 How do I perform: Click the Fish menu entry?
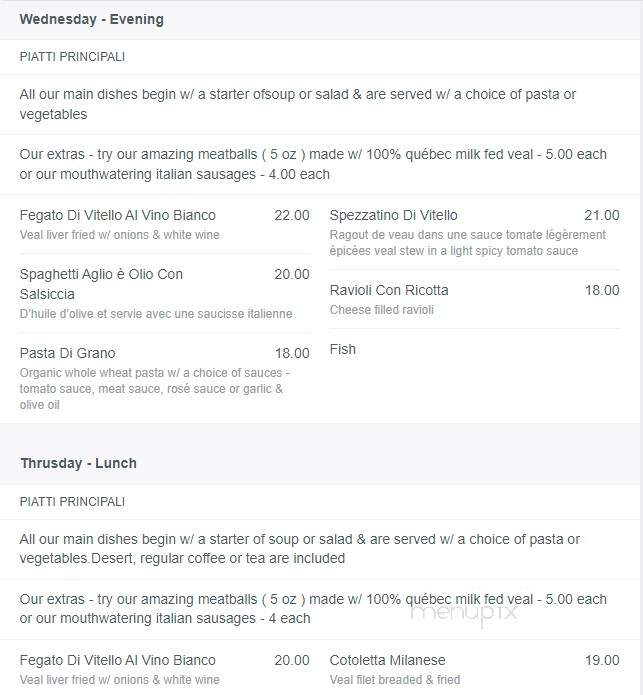click(343, 349)
